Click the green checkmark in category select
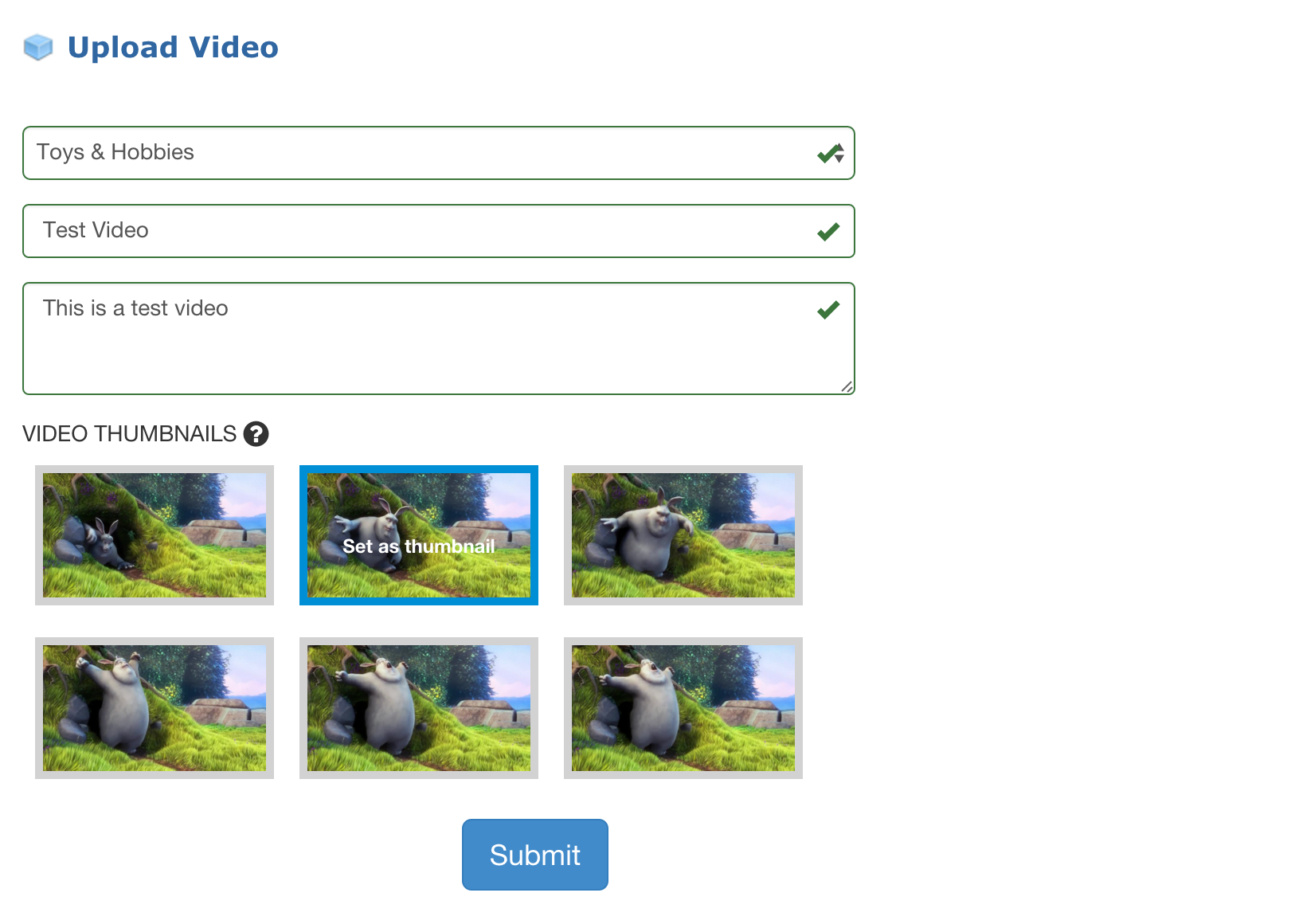 point(827,153)
